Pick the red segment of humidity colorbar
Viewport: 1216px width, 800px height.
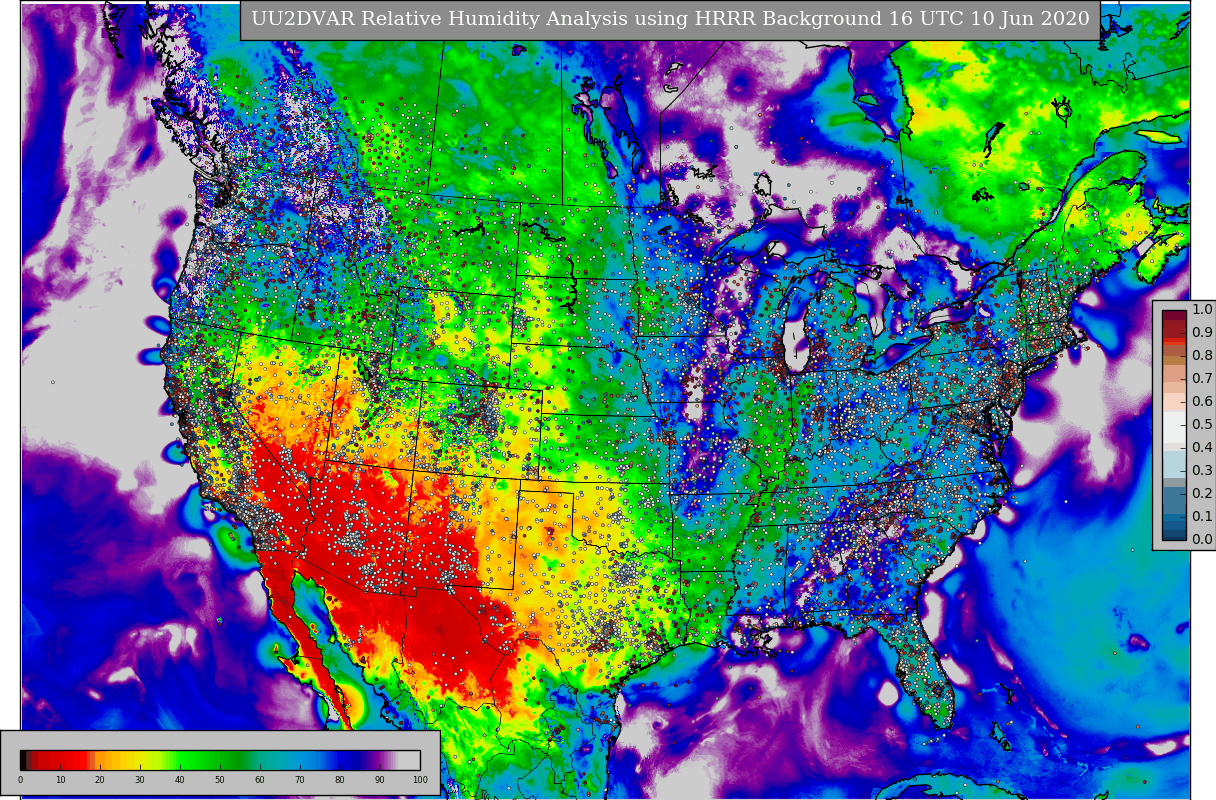pos(60,759)
